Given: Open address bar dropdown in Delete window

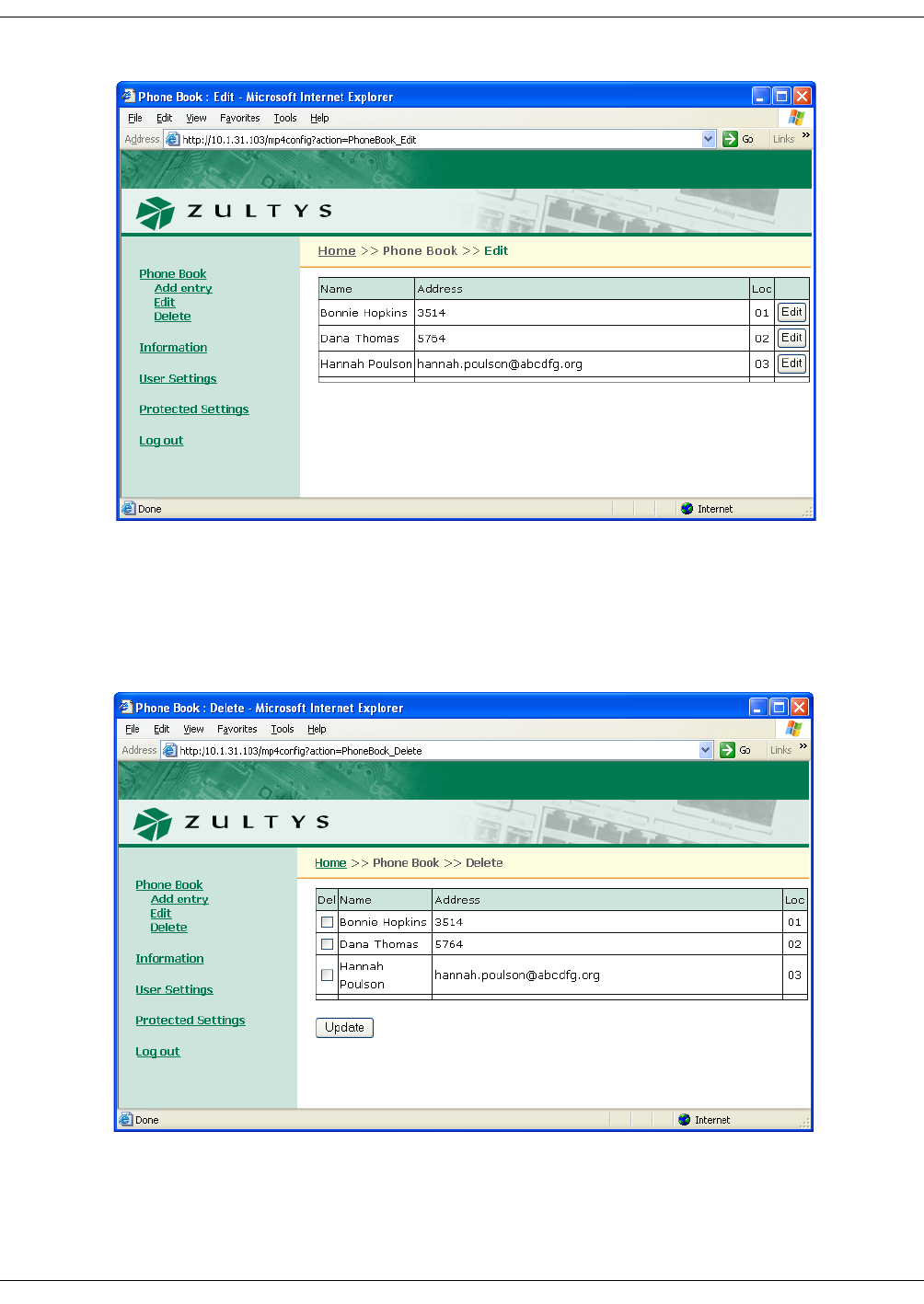Looking at the screenshot, I should (706, 750).
